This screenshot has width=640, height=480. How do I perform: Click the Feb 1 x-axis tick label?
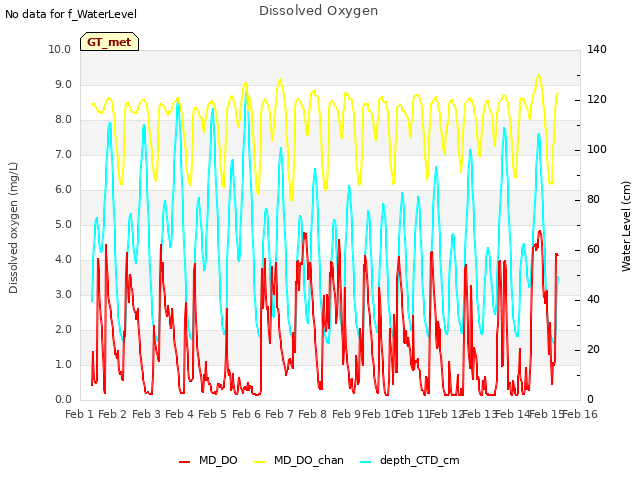pos(80,414)
